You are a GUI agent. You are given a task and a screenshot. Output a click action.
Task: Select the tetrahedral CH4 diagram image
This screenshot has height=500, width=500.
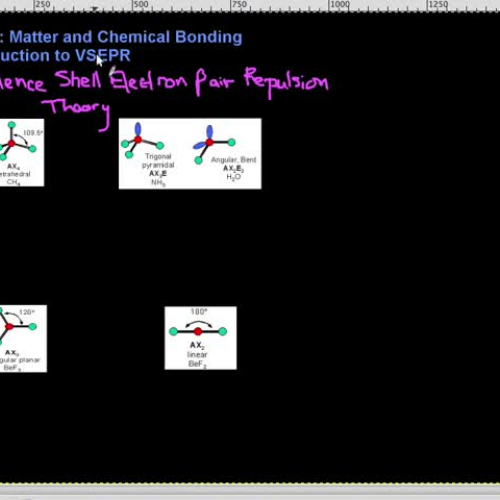22,153
